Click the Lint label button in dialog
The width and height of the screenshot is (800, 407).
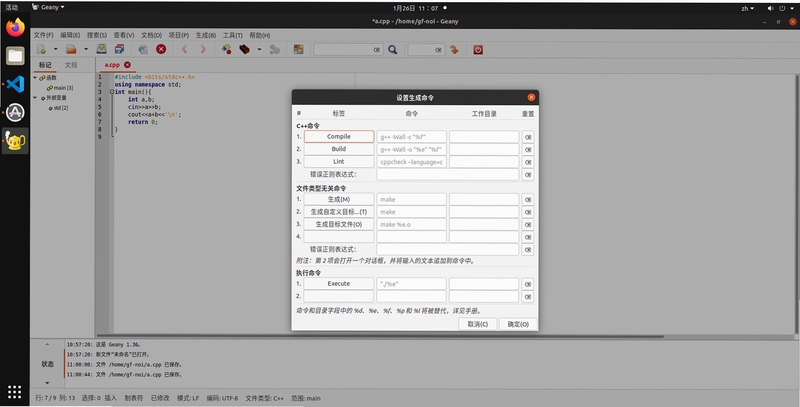pyautogui.click(x=339, y=162)
